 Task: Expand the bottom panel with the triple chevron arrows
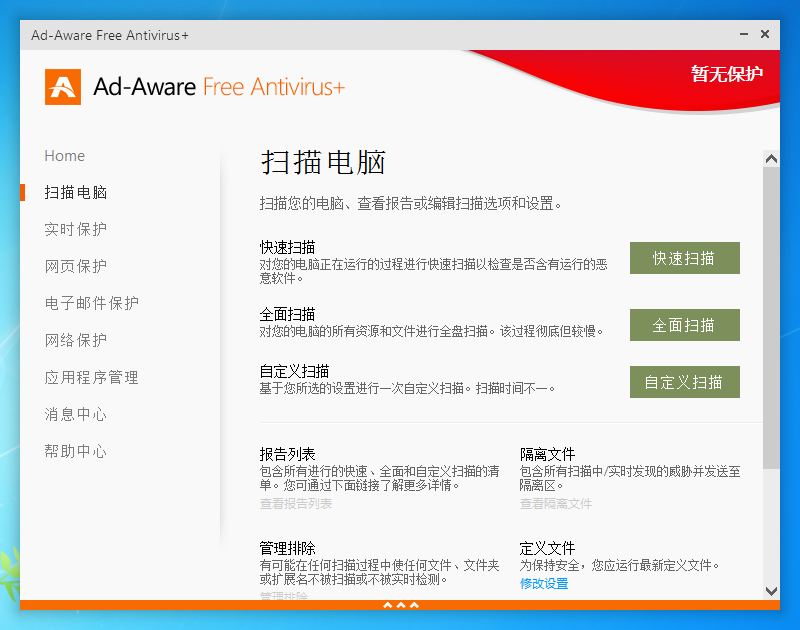point(400,605)
